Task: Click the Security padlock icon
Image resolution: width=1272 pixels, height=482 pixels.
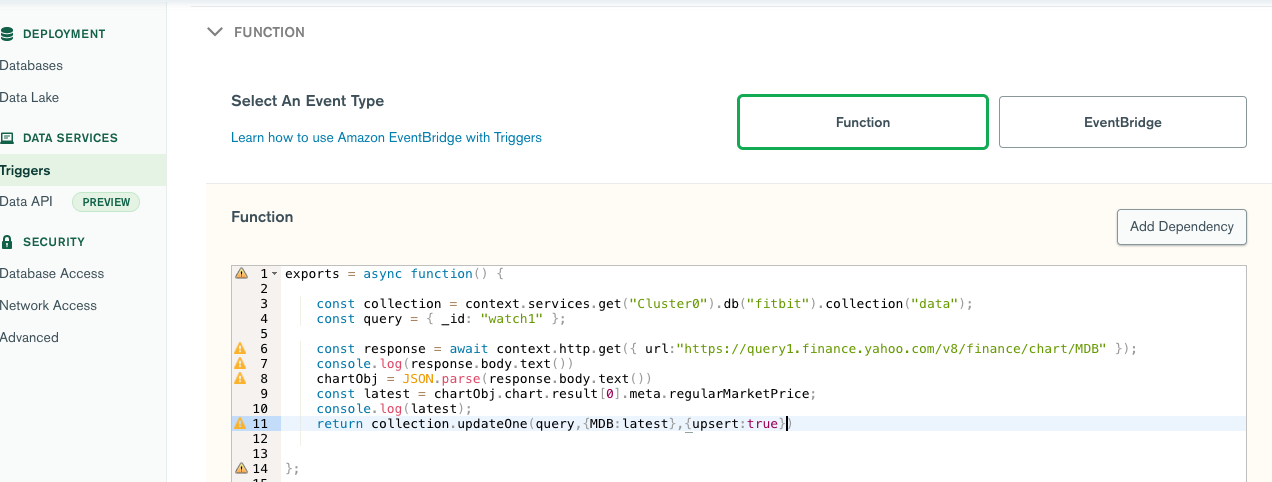Action: click(7, 242)
